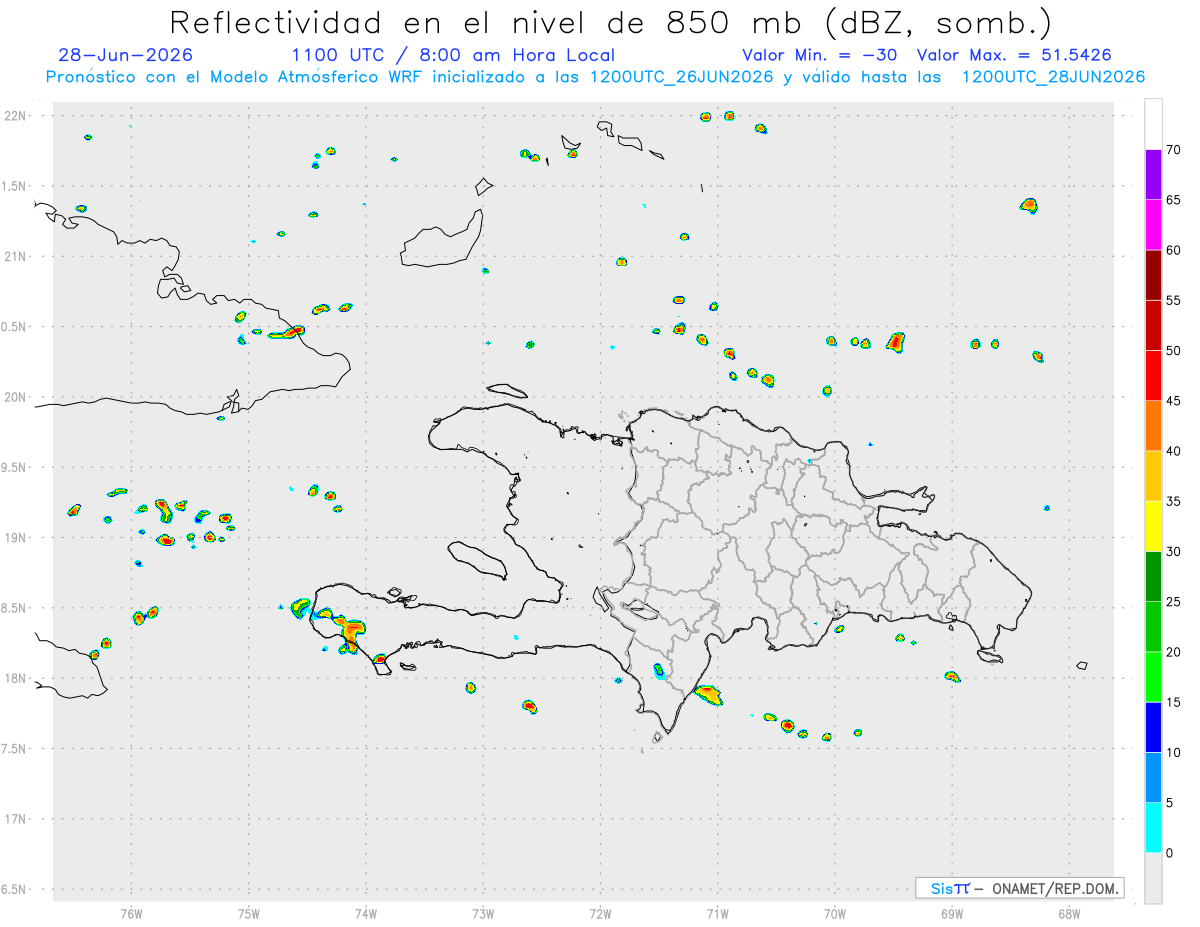Screen dimensions: 1200x927
Task: Click the latitude label "17N"
Action: (16, 819)
